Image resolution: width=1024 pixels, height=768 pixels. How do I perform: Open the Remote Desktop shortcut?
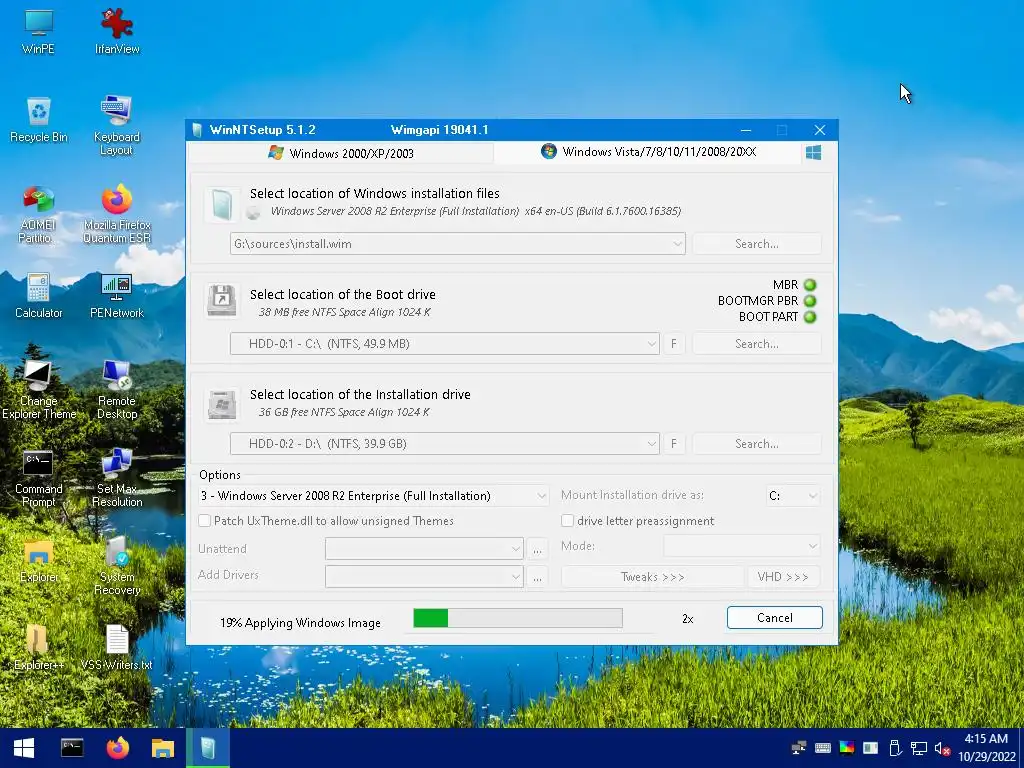pos(117,390)
